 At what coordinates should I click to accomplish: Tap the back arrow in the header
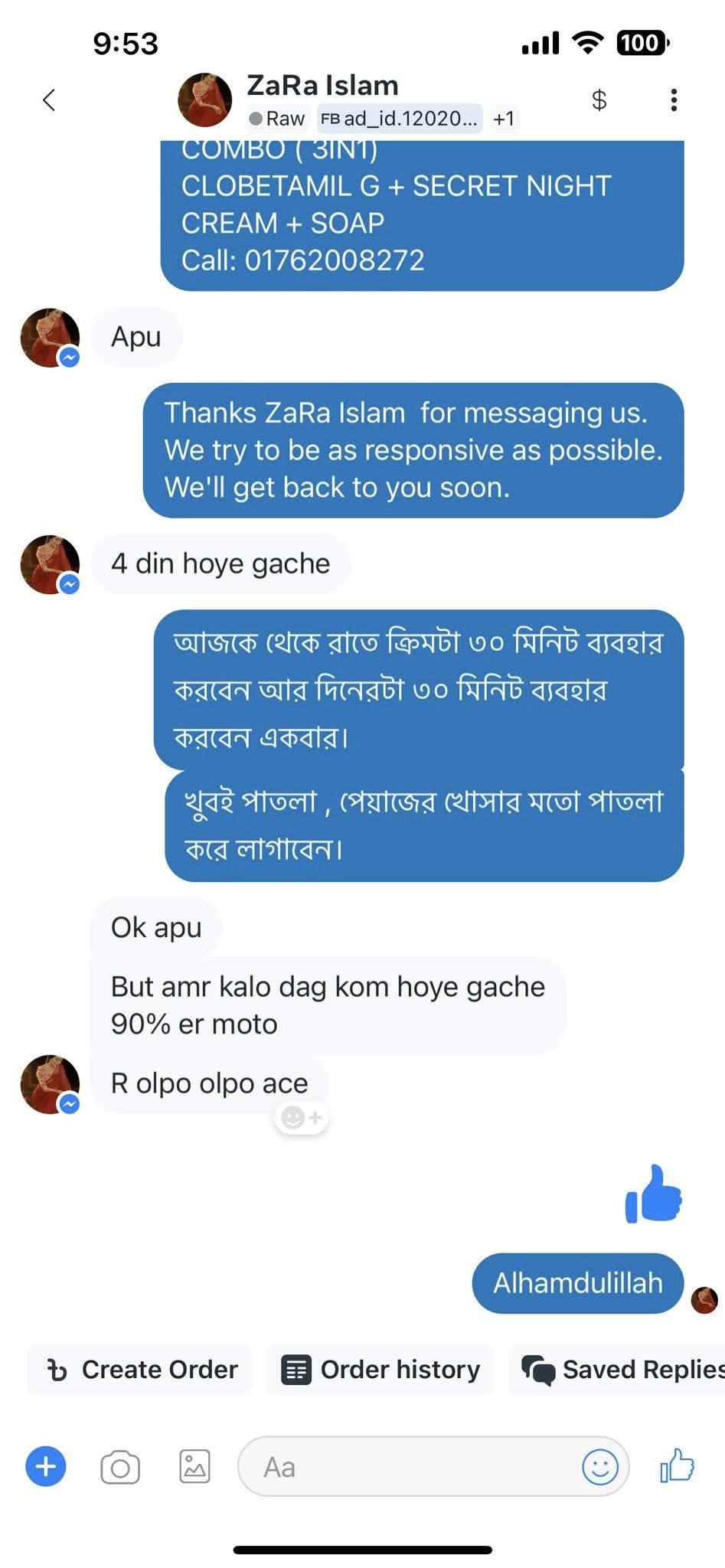tap(49, 100)
